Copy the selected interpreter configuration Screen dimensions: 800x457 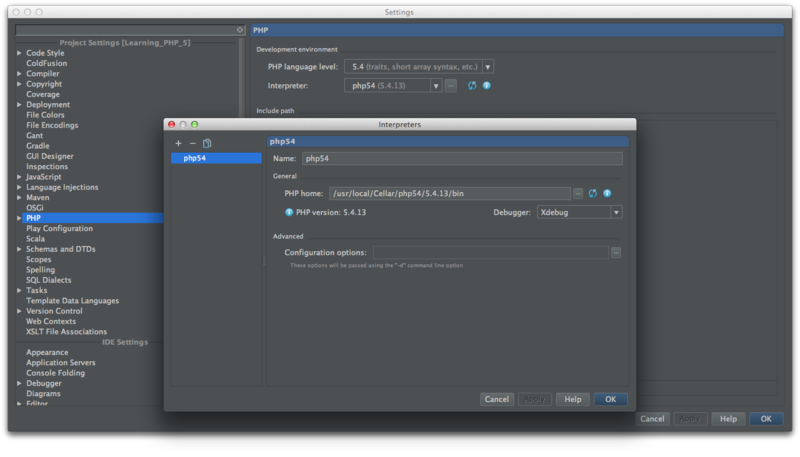click(207, 143)
